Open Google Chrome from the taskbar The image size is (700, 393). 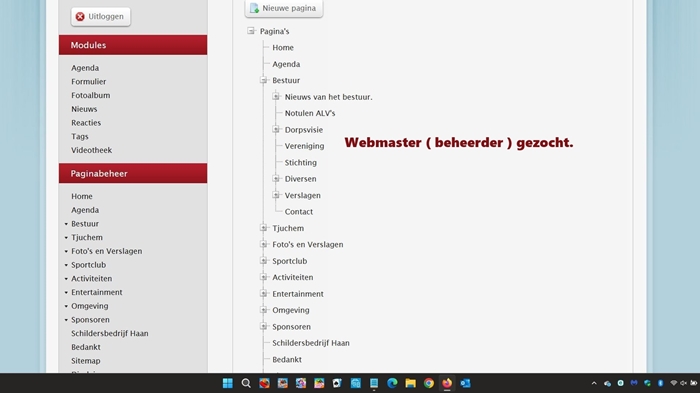[429, 383]
